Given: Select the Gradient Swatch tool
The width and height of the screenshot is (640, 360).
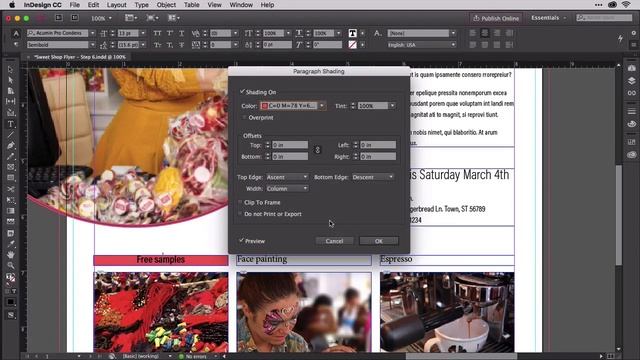Looking at the screenshot, I should 11,211.
